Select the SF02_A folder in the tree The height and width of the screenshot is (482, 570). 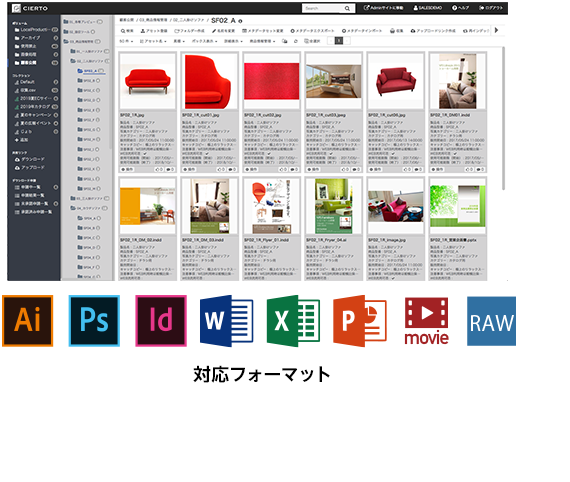click(91, 71)
